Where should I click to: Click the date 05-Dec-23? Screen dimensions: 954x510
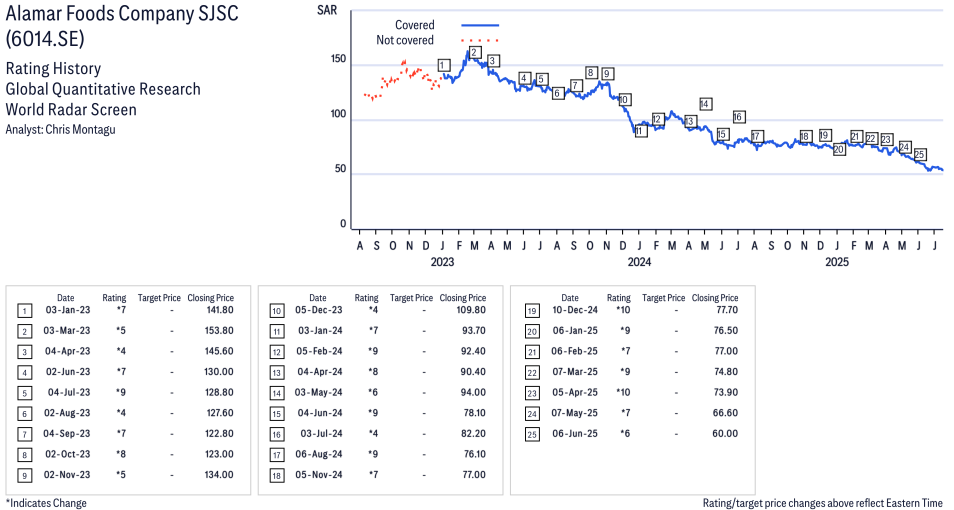click(319, 310)
